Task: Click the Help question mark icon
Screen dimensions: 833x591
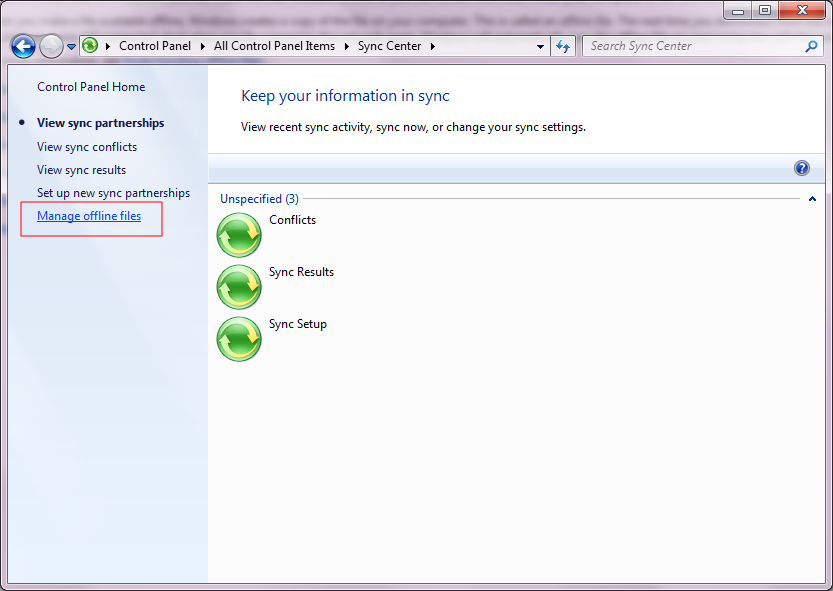Action: (x=801, y=167)
